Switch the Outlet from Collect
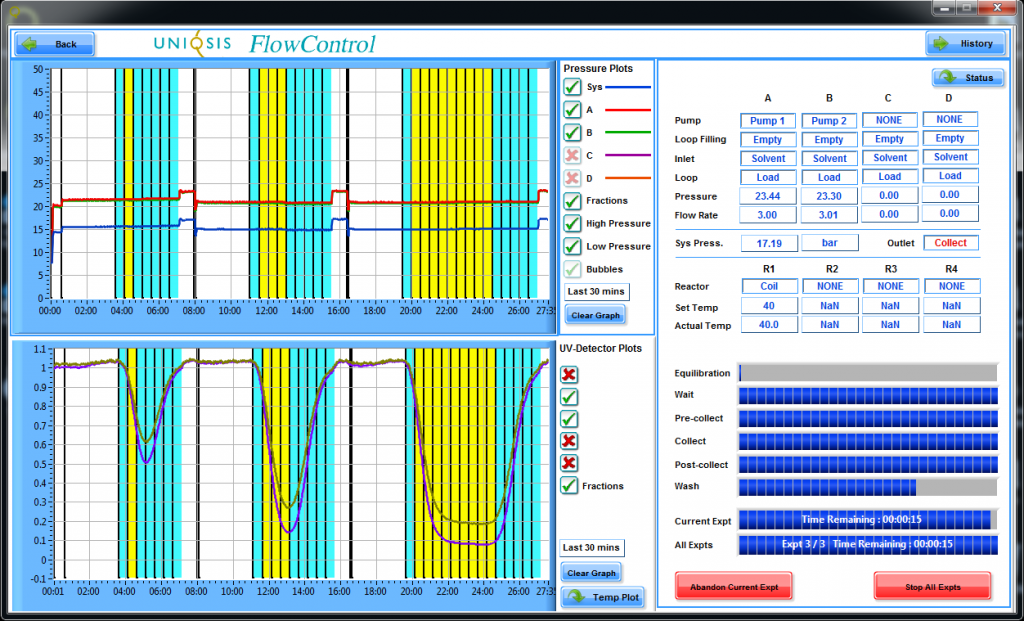 [949, 242]
